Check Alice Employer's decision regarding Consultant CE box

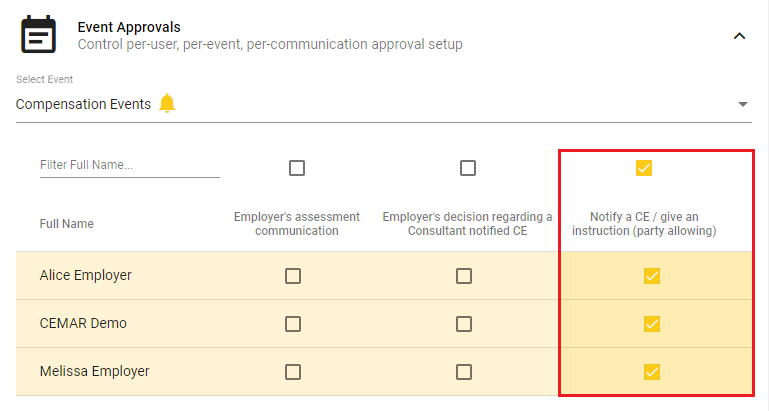[463, 276]
